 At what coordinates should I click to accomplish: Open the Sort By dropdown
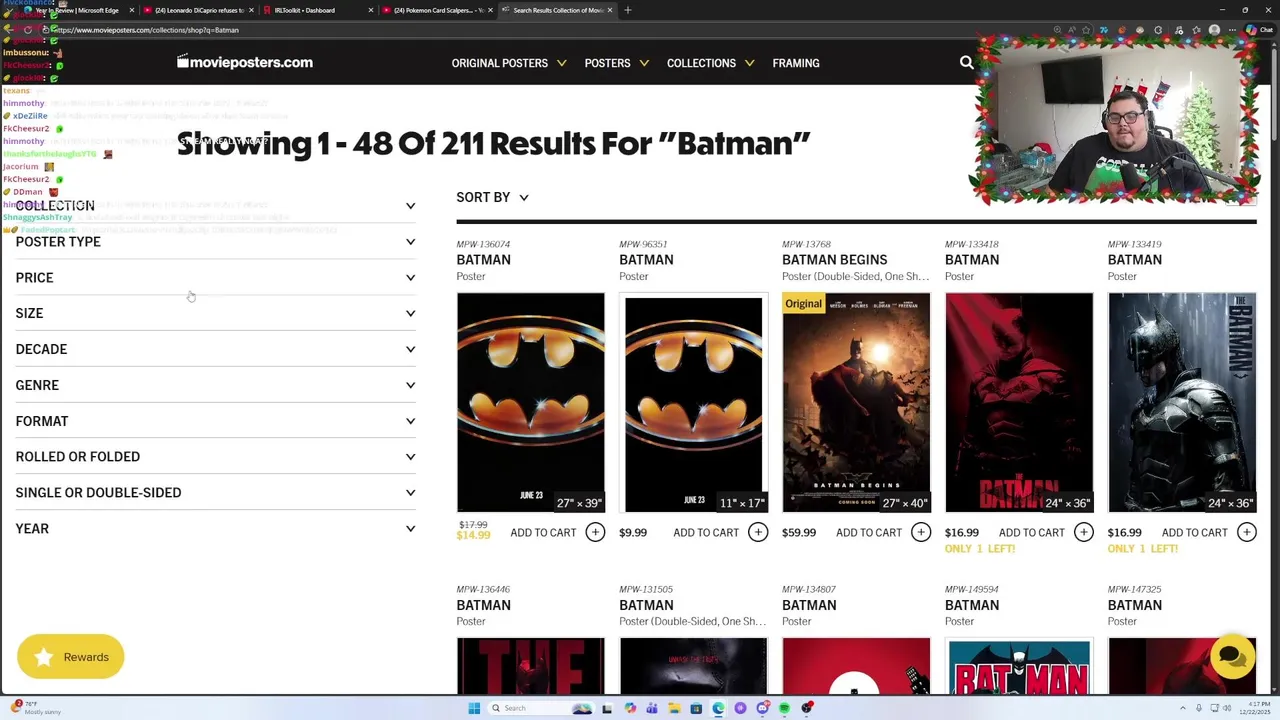point(493,197)
